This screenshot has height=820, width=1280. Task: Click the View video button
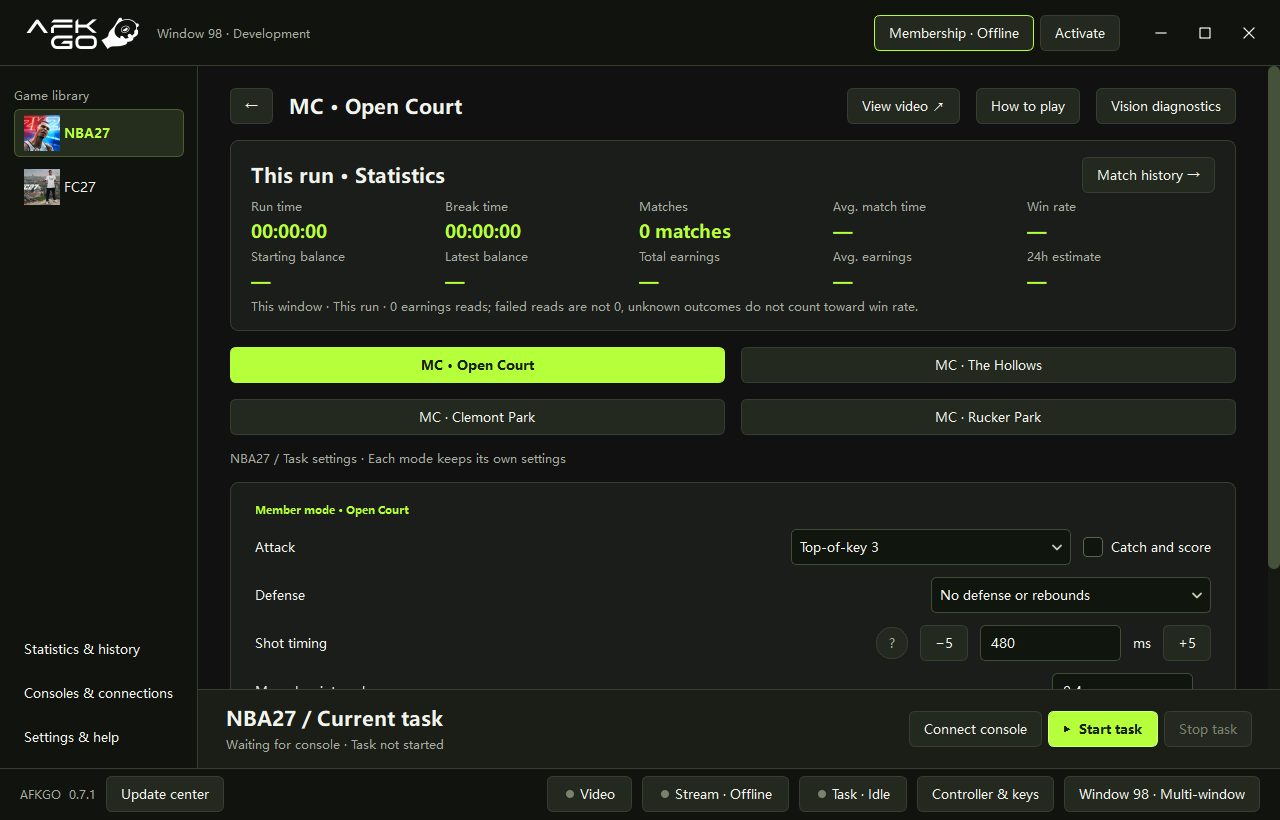point(903,106)
